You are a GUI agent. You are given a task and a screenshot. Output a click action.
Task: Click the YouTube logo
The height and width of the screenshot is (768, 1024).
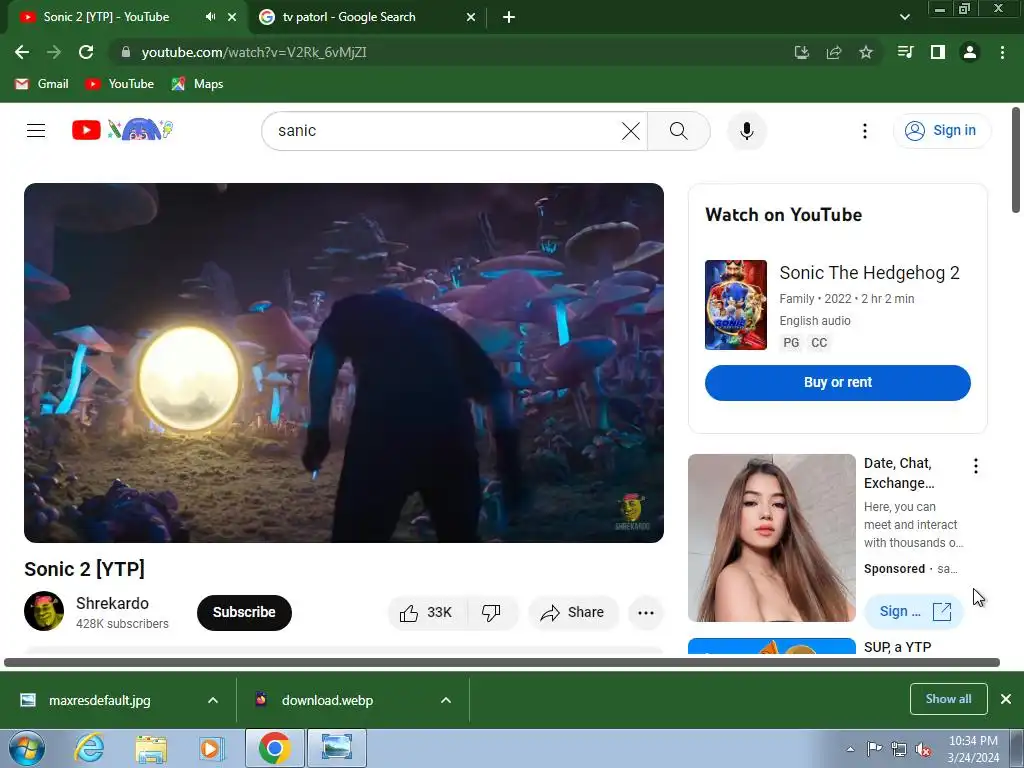tap(122, 130)
